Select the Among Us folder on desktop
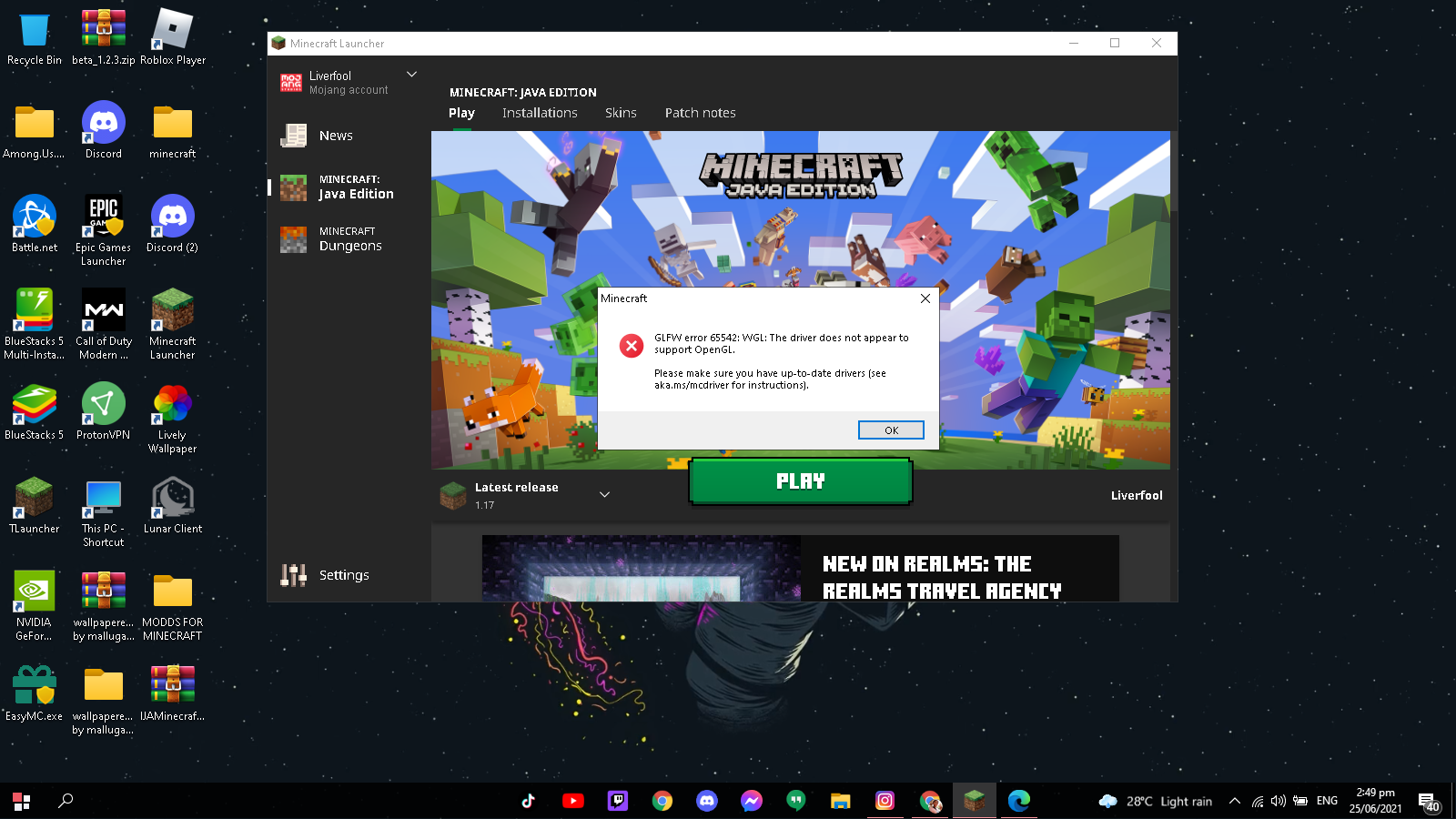Viewport: 1456px width, 819px height. click(x=35, y=131)
